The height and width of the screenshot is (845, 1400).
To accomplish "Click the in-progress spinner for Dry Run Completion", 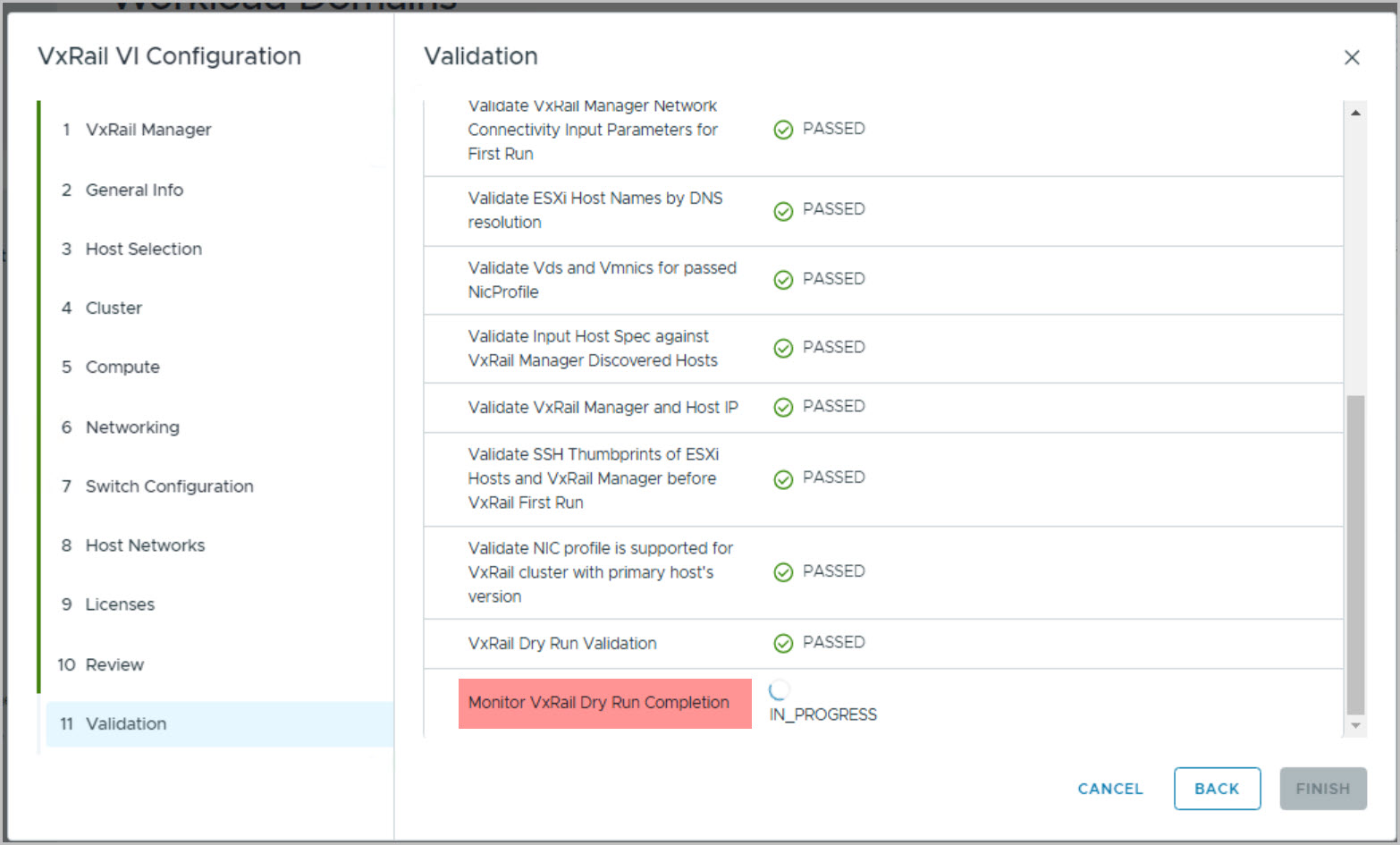I will (779, 689).
